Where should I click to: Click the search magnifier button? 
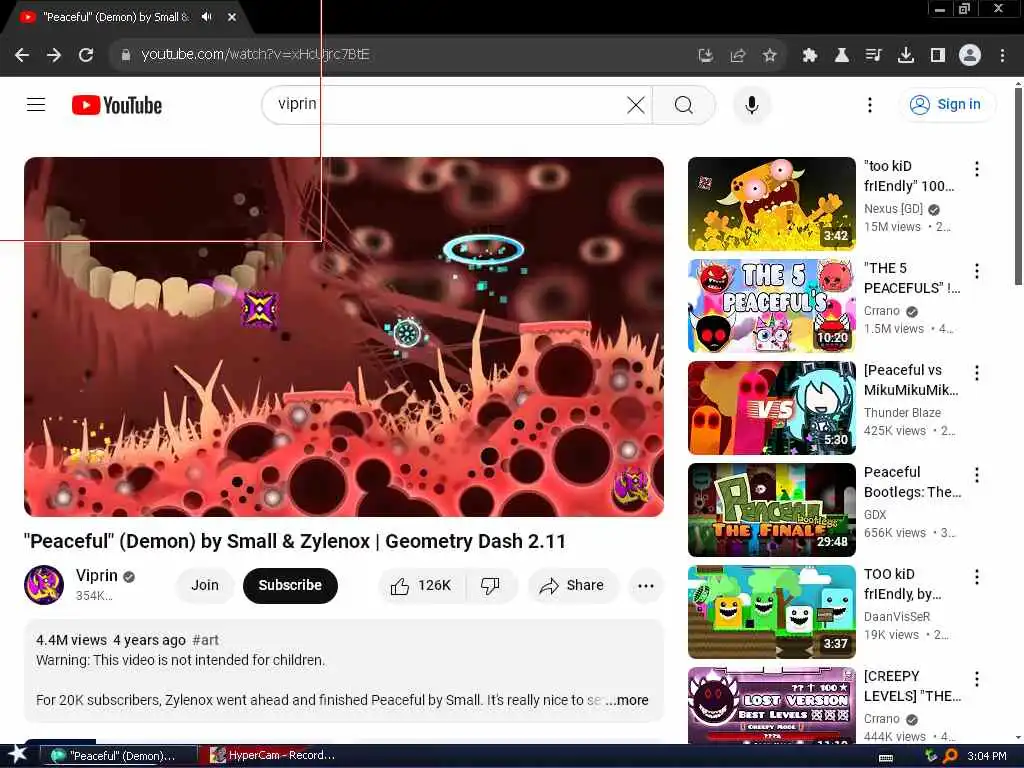(x=684, y=104)
